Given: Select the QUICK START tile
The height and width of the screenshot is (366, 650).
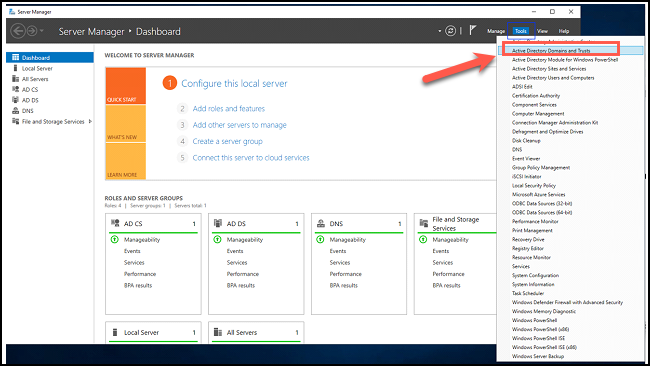Looking at the screenshot, I should 126,86.
